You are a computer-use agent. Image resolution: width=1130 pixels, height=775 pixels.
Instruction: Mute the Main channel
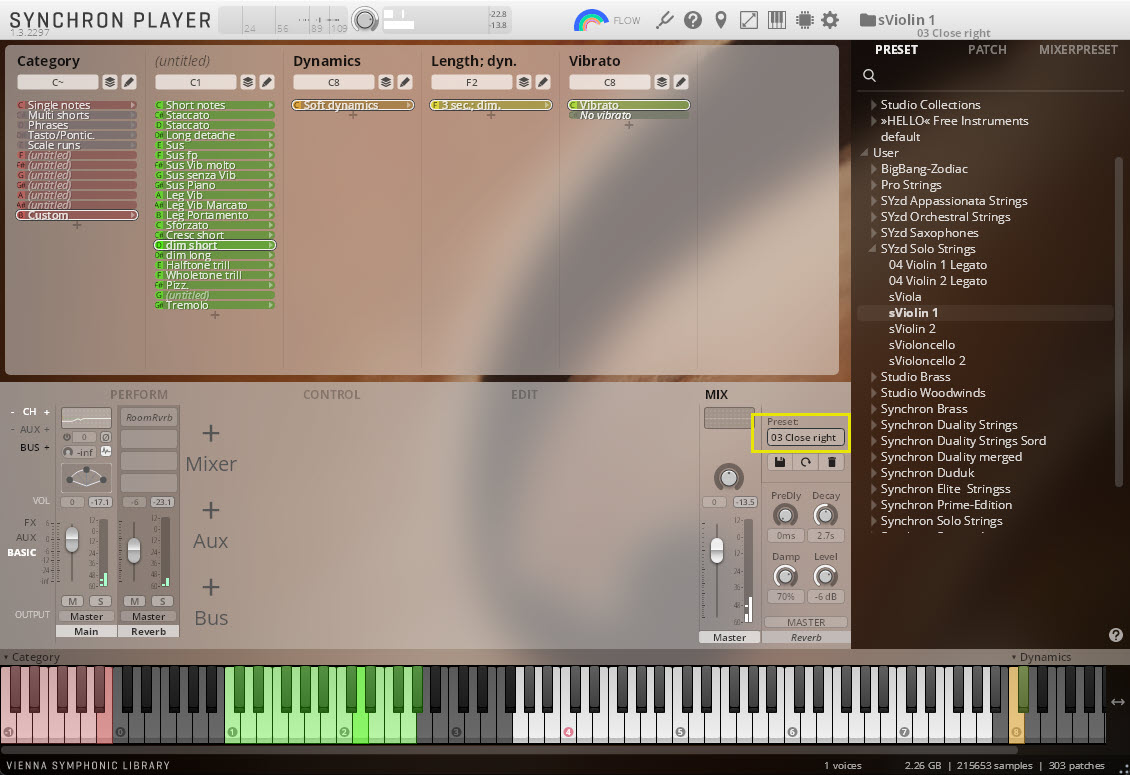72,601
